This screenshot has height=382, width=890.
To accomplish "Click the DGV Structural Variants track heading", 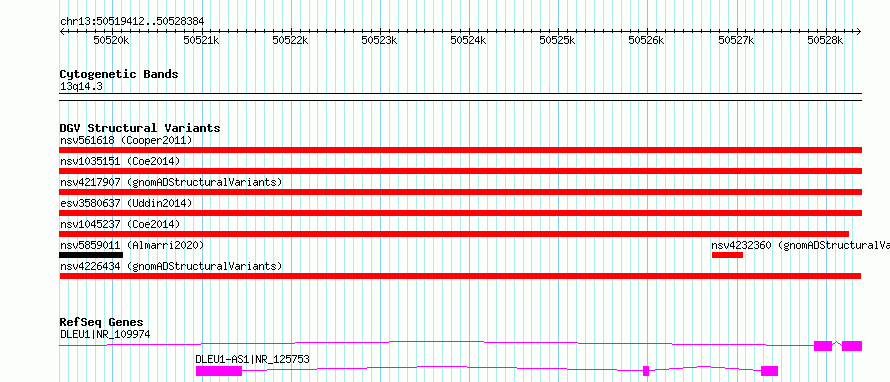I will pyautogui.click(x=140, y=128).
